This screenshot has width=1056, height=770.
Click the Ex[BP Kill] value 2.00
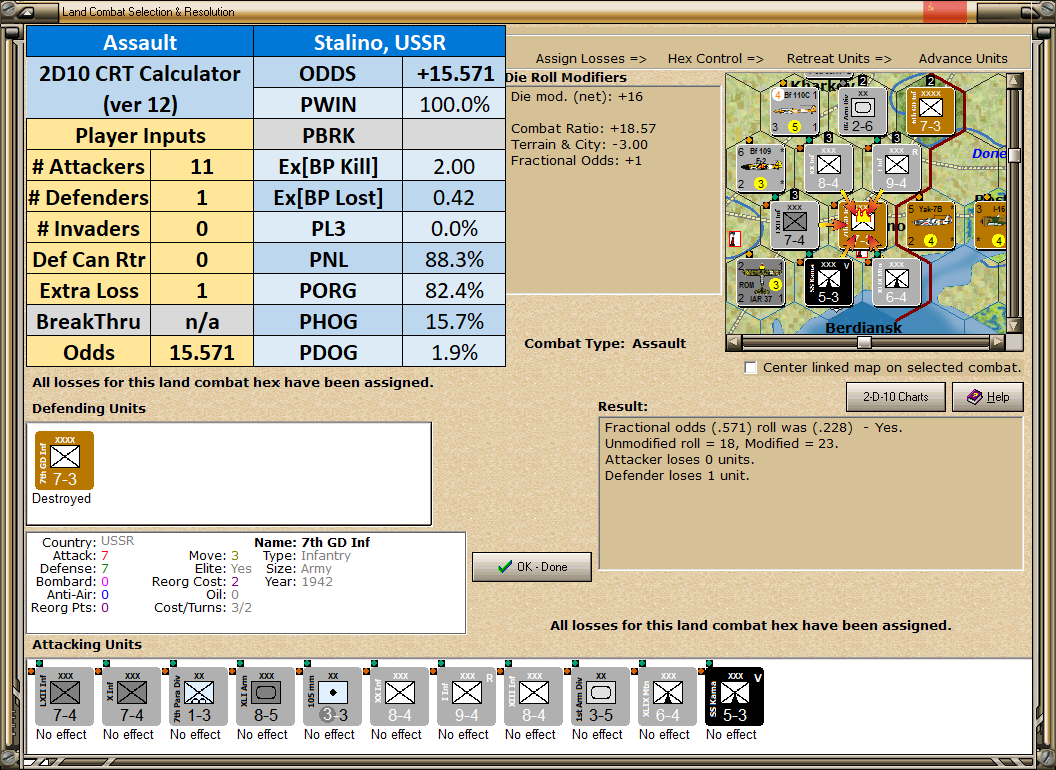click(455, 166)
